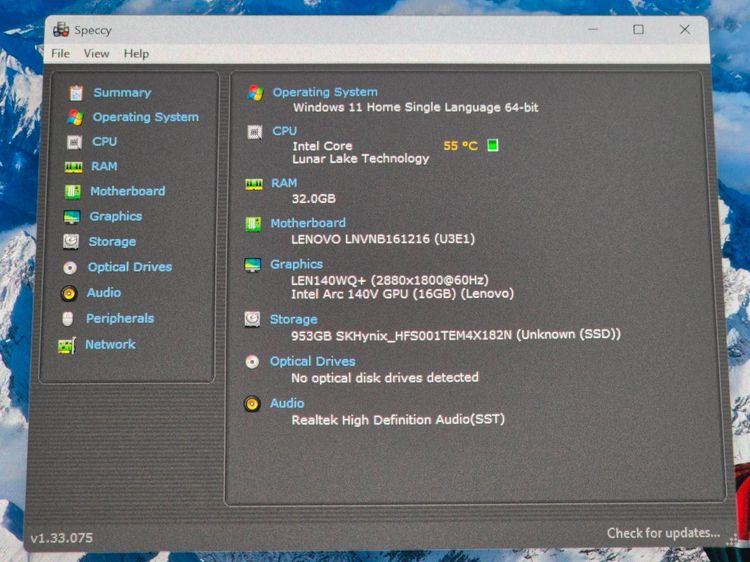Click the Peripherals mouse icon in sidebar

[68, 319]
